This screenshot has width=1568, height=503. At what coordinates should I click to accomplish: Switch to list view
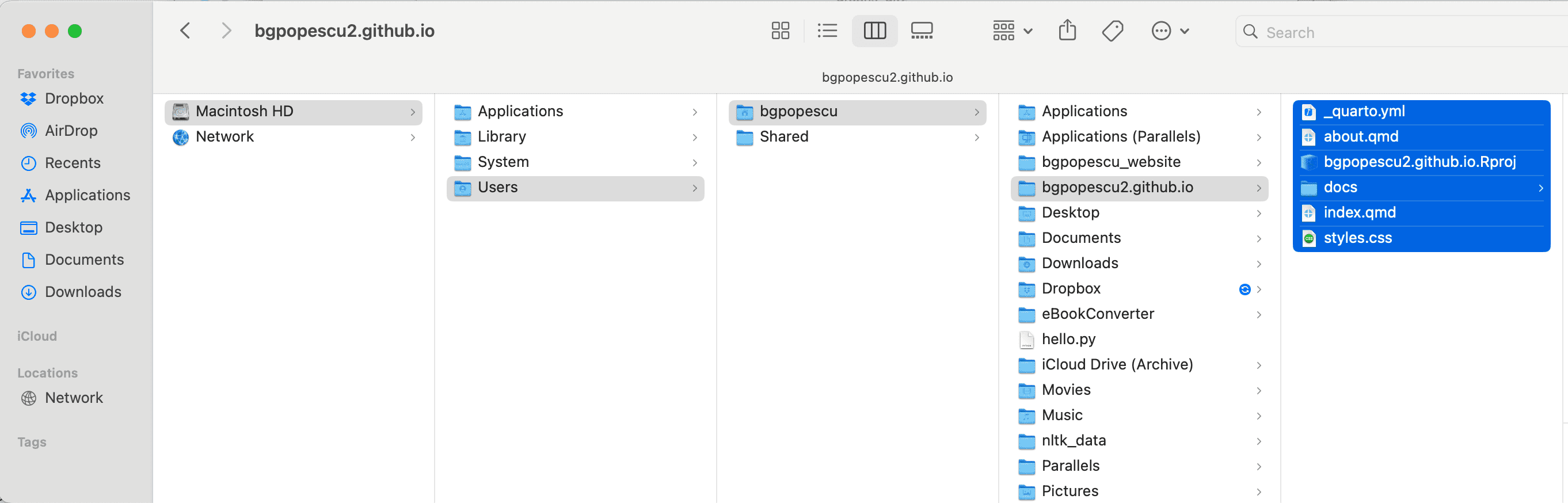point(827,31)
